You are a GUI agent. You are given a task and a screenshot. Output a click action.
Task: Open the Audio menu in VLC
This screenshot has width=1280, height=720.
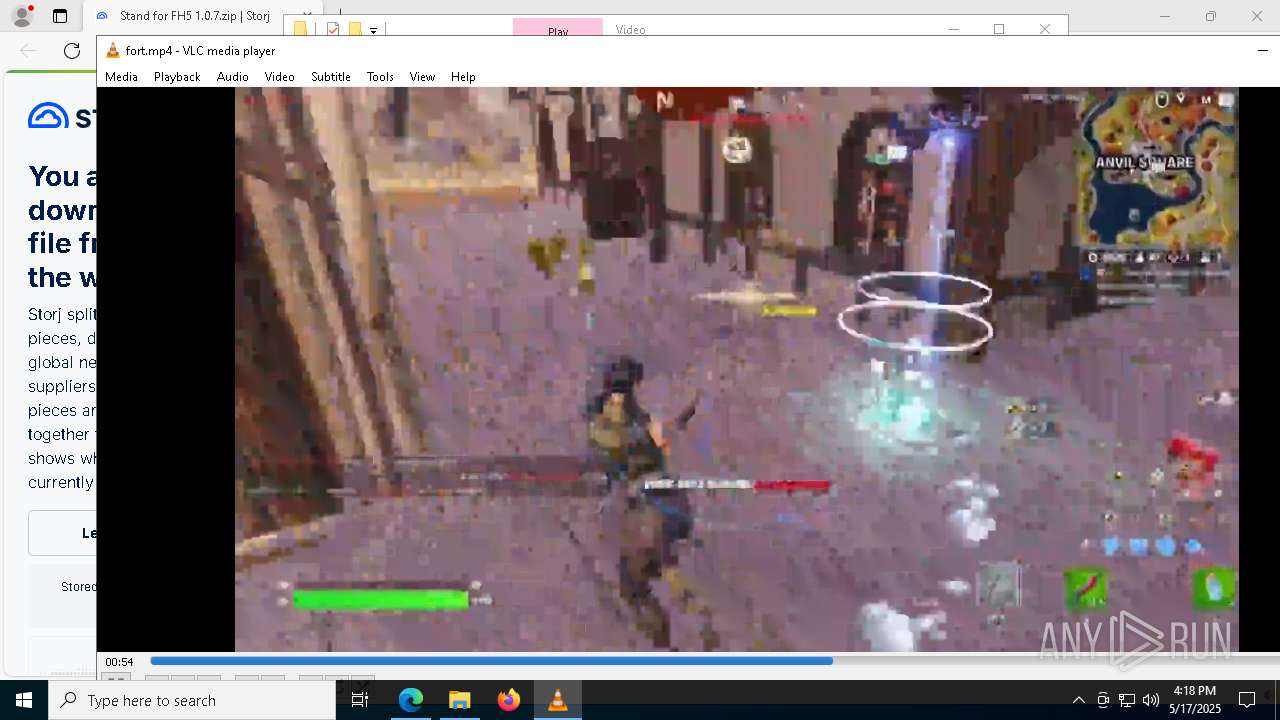click(232, 77)
